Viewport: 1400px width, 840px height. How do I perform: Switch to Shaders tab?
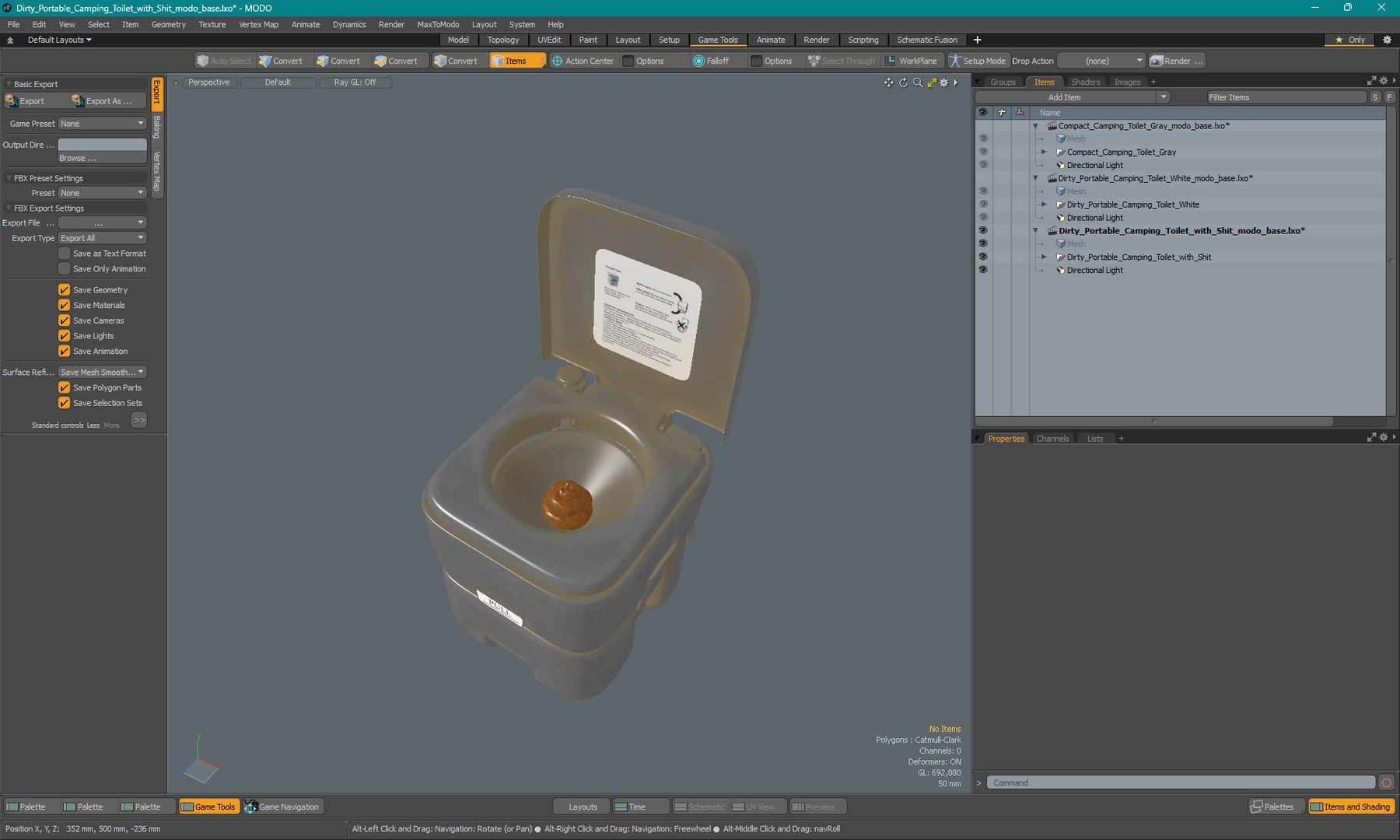[1085, 82]
